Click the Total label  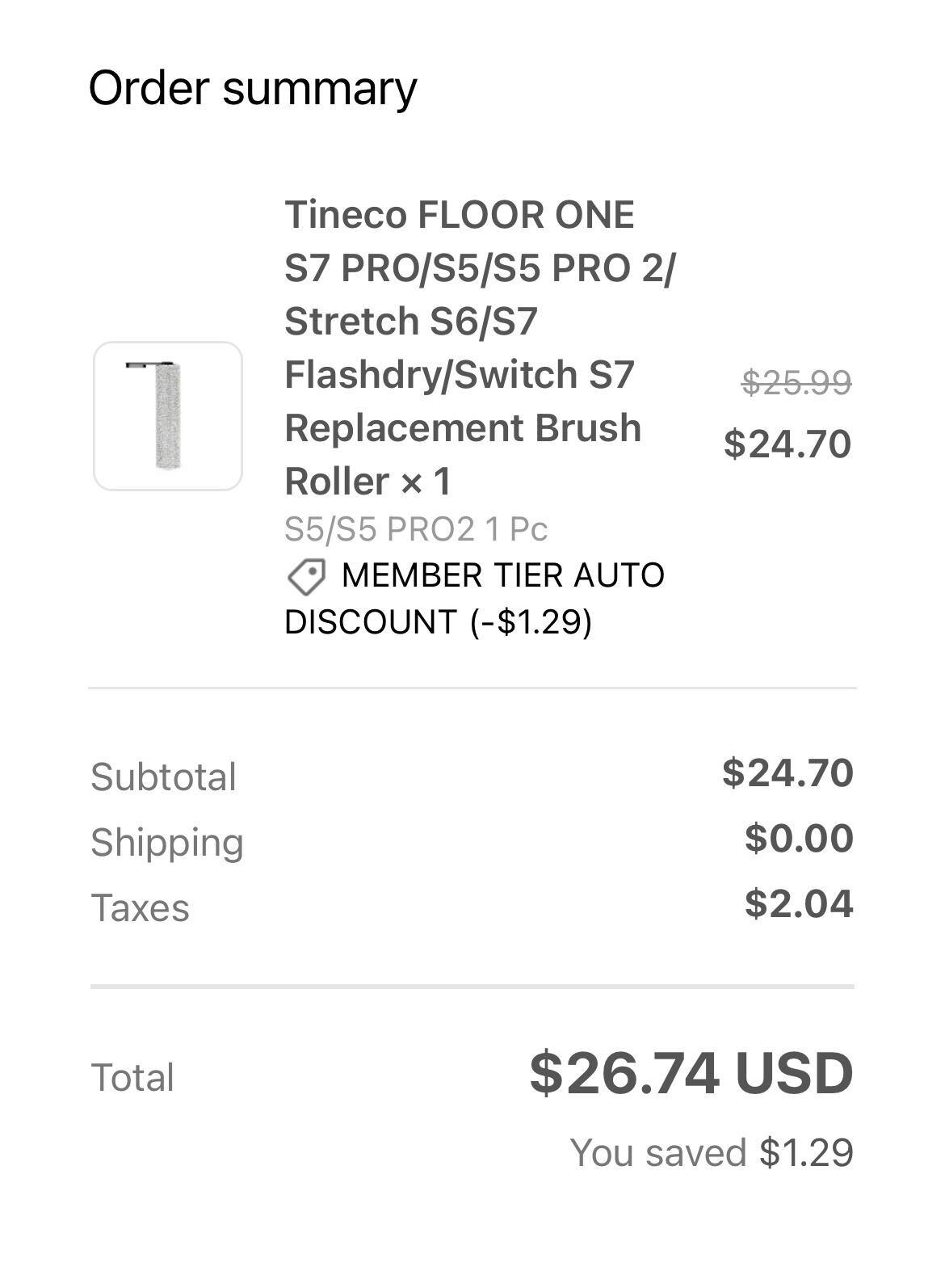[x=132, y=1077]
